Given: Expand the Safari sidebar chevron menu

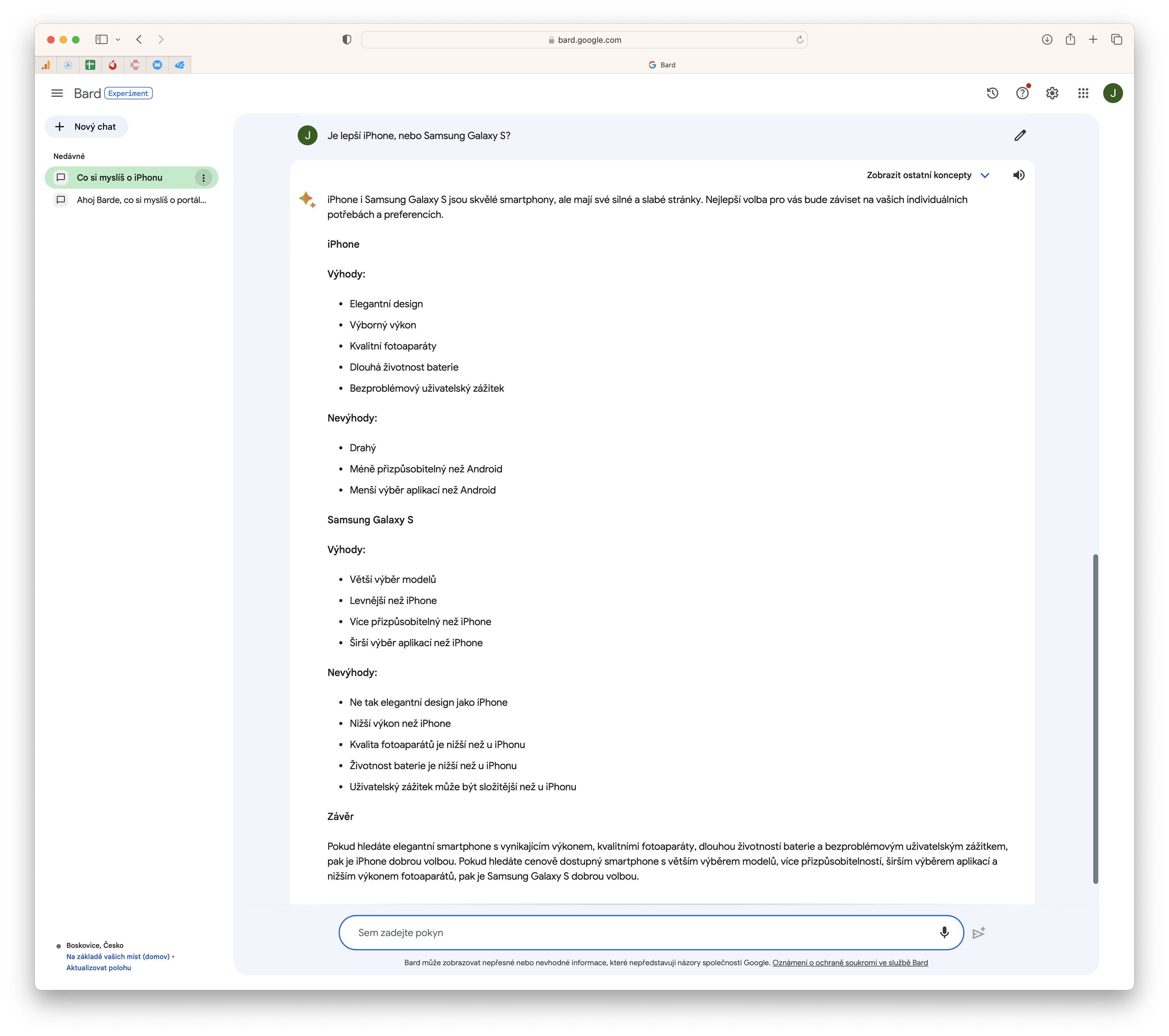Looking at the screenshot, I should point(118,39).
